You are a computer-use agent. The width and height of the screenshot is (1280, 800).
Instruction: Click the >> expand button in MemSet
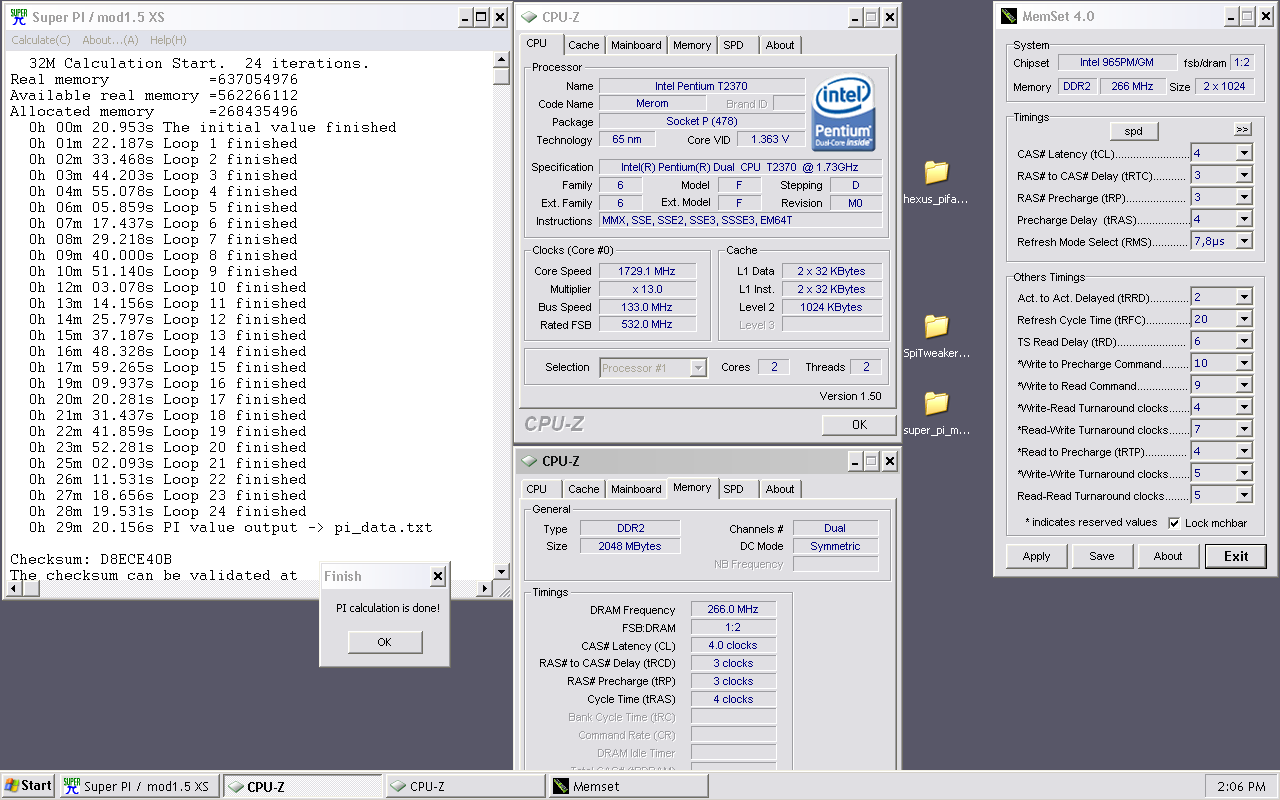[1242, 129]
